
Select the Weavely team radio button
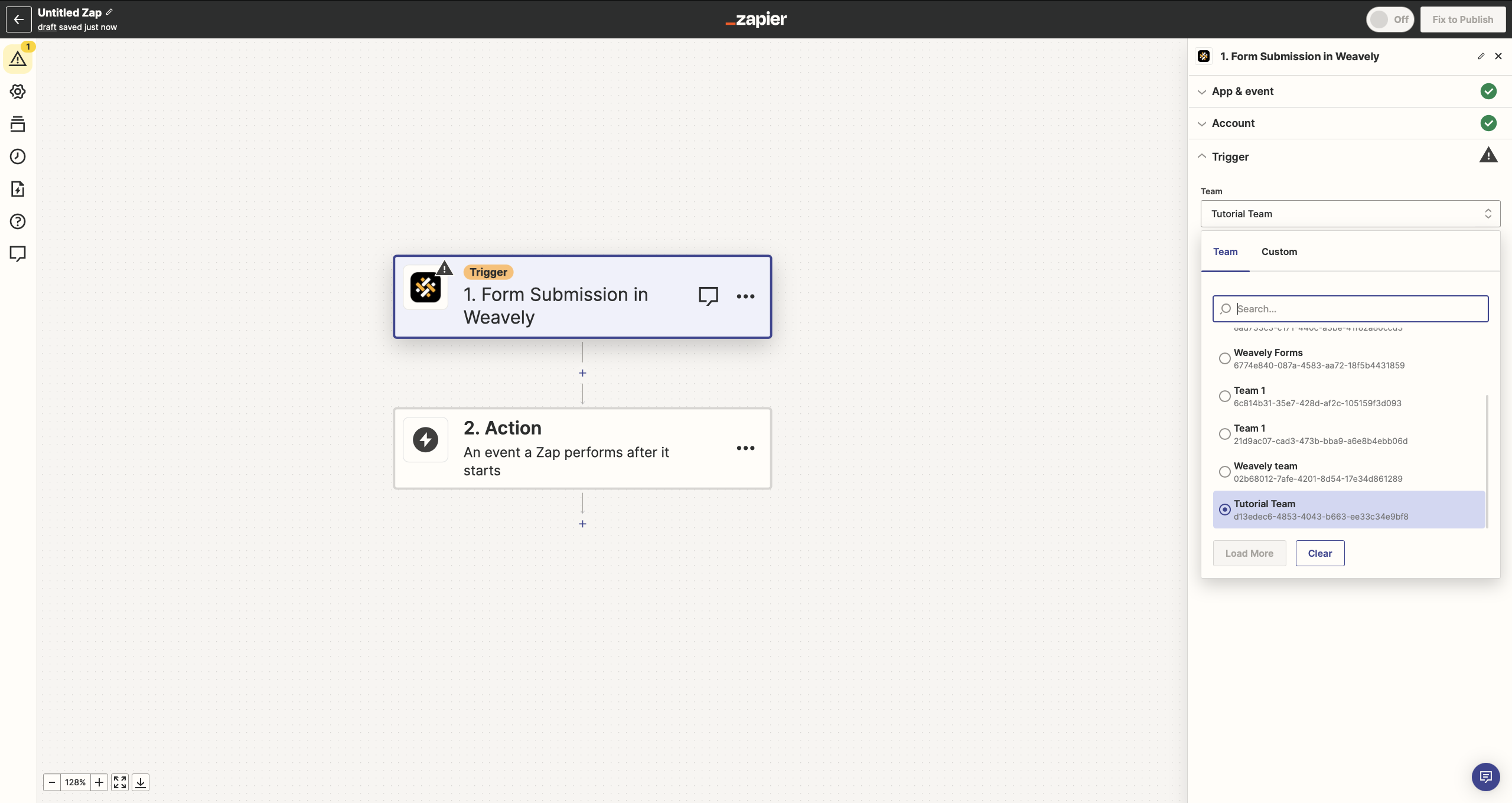[1223, 471]
